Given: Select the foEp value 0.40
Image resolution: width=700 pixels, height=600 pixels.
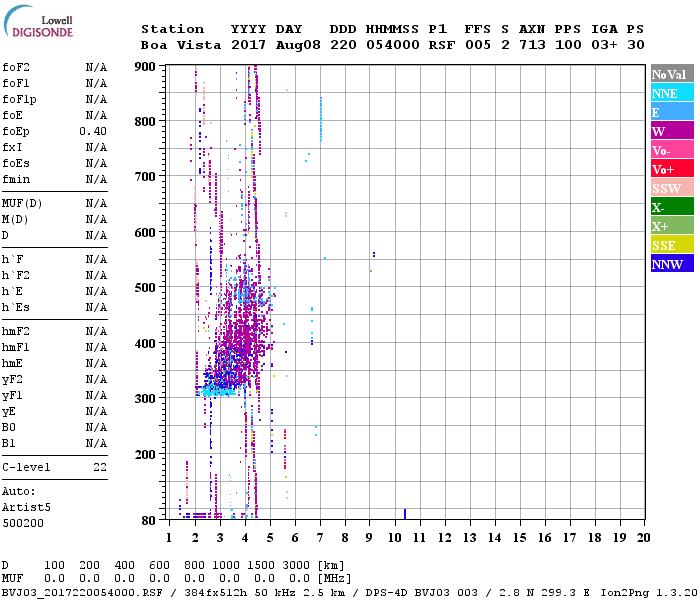Looking at the screenshot, I should click(x=93, y=132).
